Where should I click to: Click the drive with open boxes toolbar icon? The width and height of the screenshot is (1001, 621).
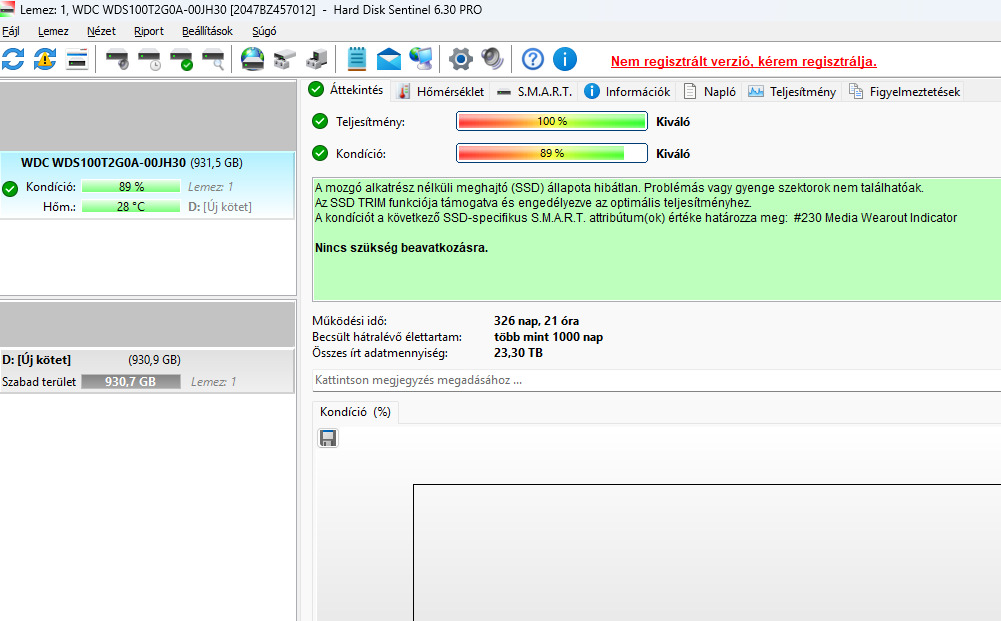[x=285, y=59]
